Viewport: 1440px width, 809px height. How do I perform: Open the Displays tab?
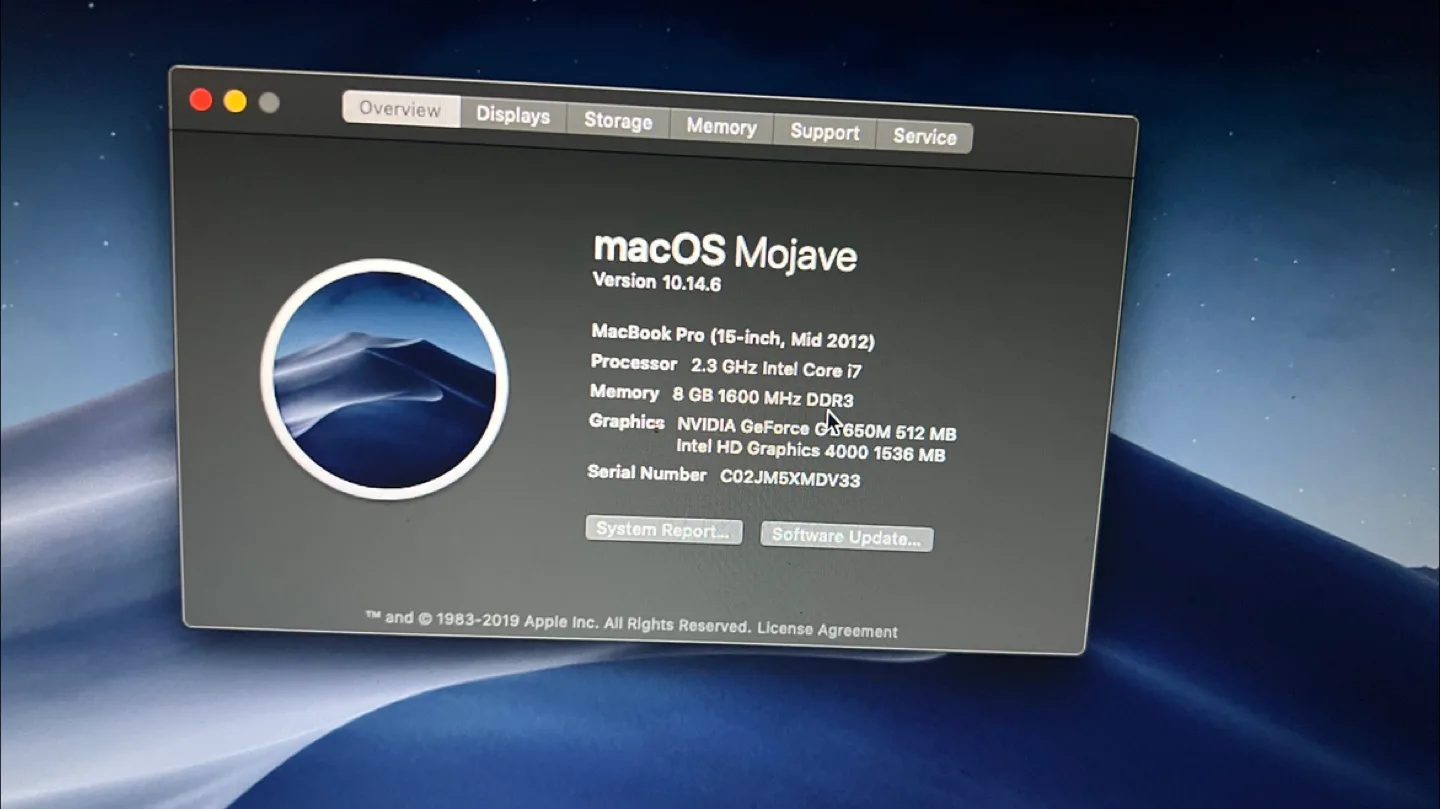coord(513,115)
